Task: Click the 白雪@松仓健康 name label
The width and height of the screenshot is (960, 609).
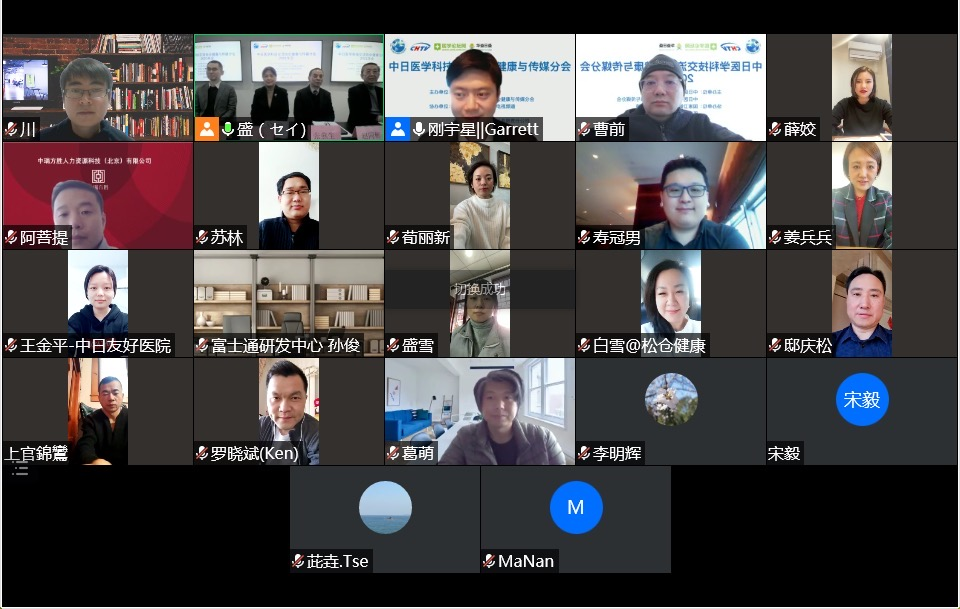Action: (x=649, y=346)
